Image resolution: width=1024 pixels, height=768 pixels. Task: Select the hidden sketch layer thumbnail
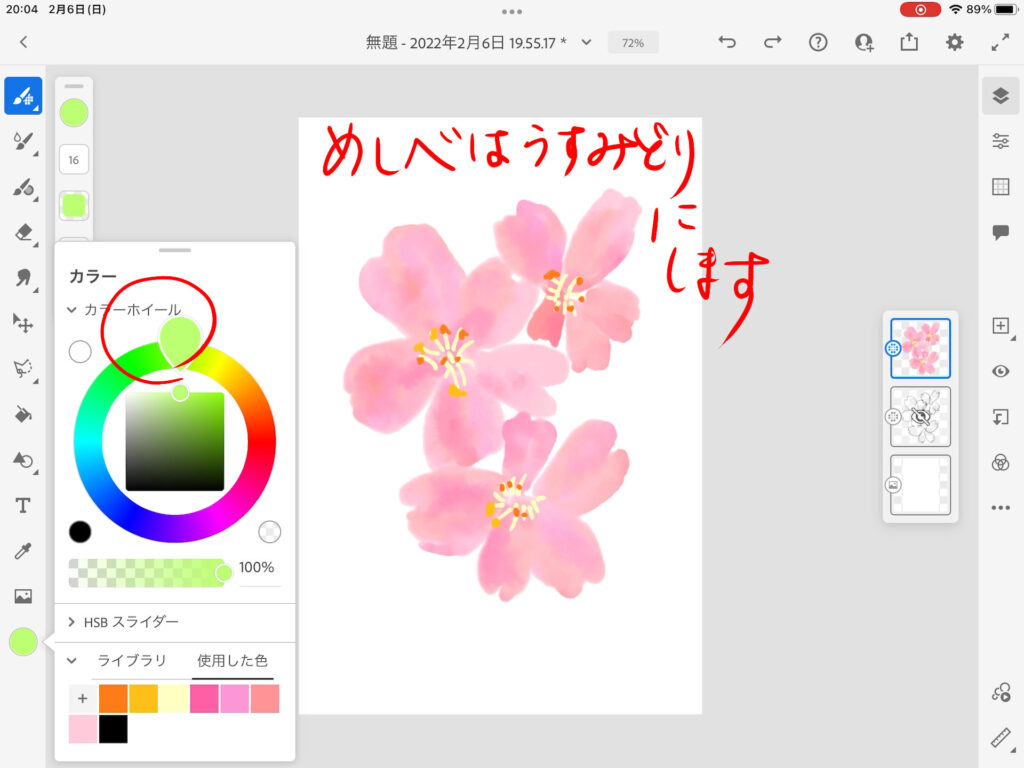(x=920, y=417)
